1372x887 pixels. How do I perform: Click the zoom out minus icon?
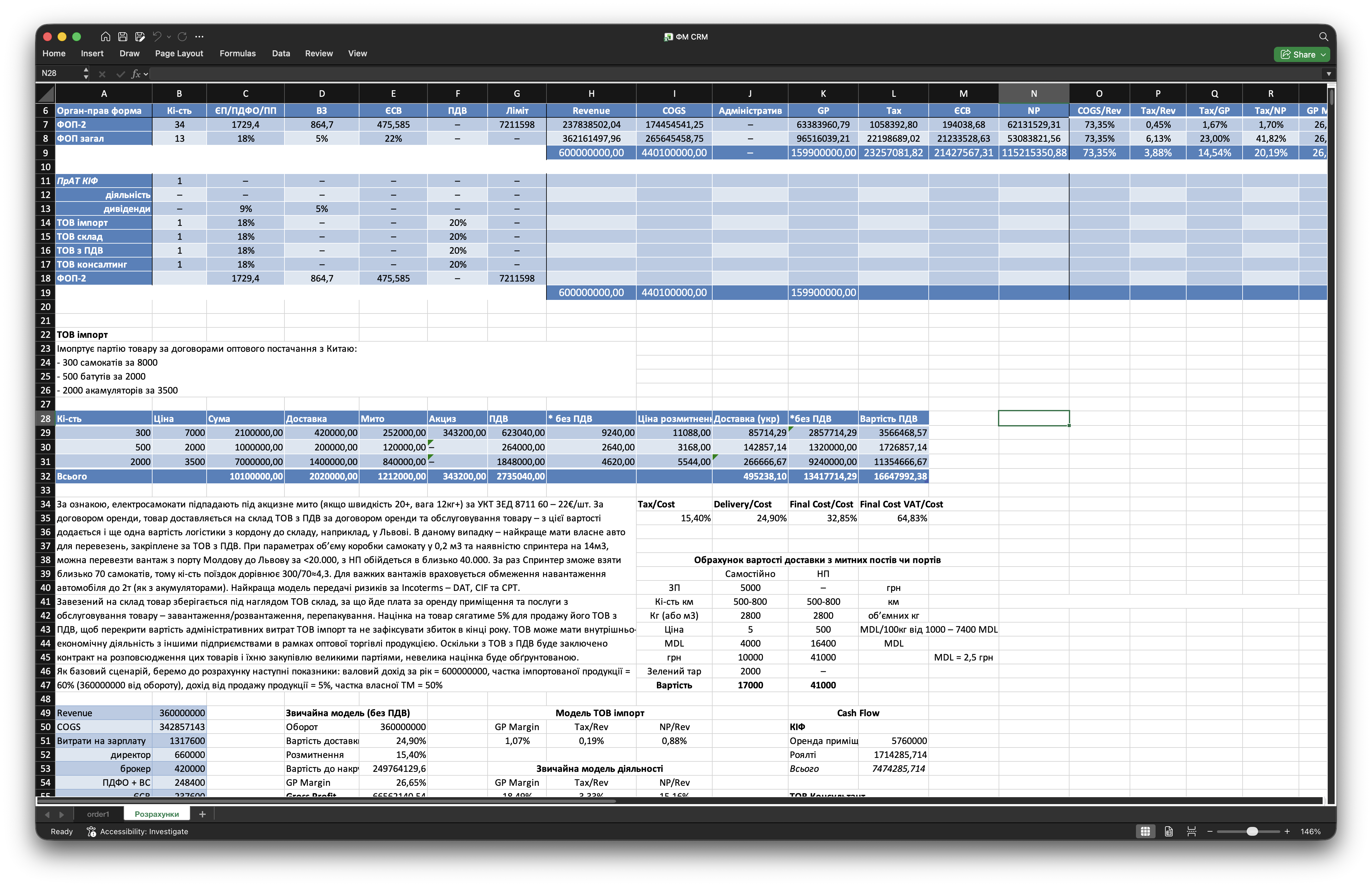[x=1210, y=831]
